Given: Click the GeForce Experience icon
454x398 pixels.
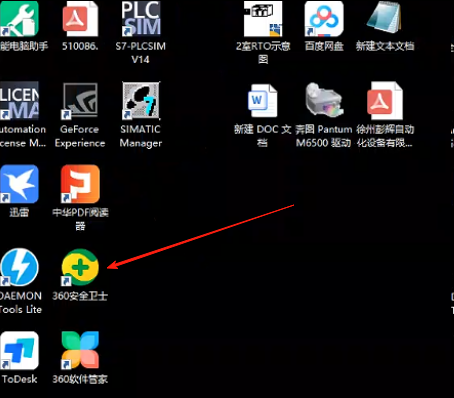Looking at the screenshot, I should pos(80,101).
